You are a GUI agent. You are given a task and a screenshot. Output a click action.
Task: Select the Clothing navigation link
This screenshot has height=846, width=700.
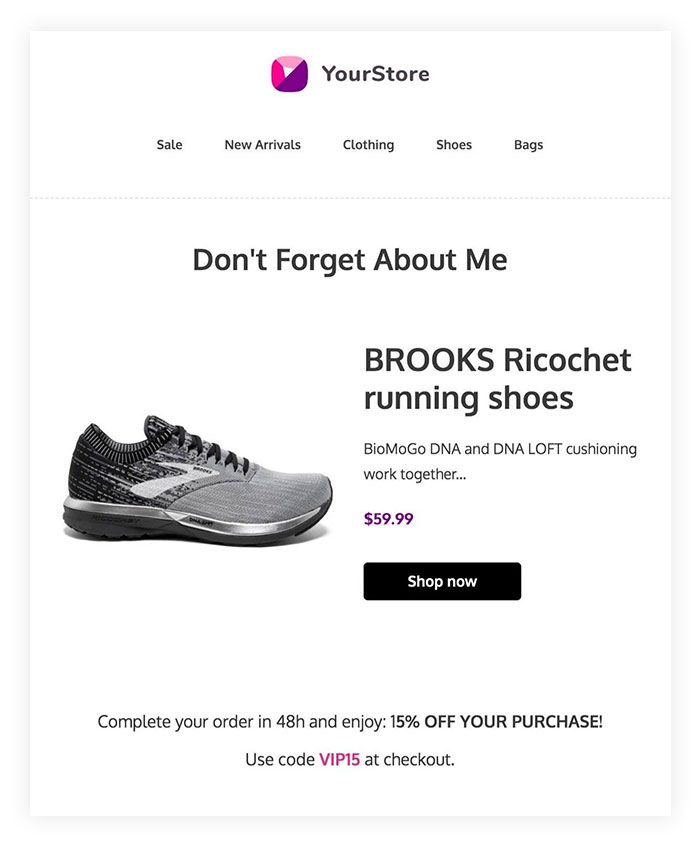pyautogui.click(x=368, y=145)
